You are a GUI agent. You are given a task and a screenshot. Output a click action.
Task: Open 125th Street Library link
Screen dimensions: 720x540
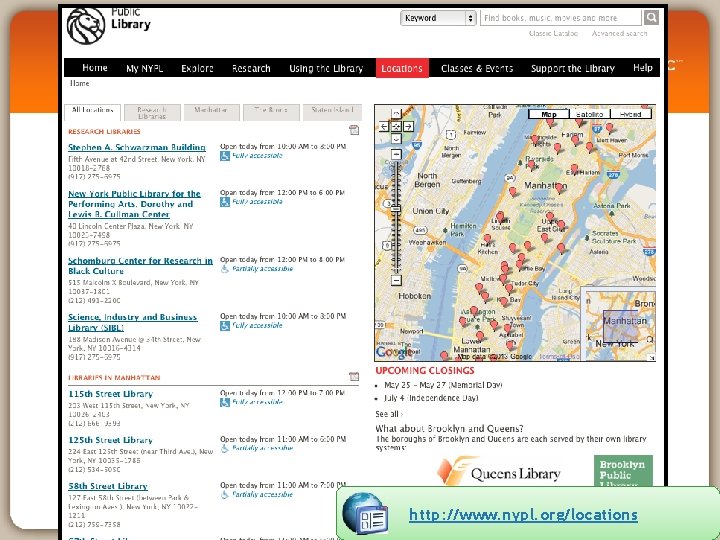pos(110,440)
